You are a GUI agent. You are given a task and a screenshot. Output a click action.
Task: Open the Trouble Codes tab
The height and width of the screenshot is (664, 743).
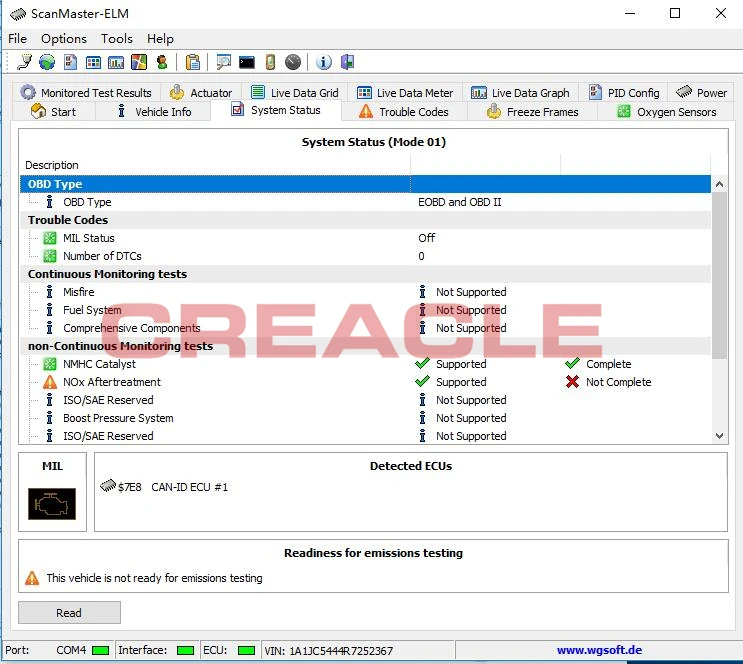click(x=404, y=112)
